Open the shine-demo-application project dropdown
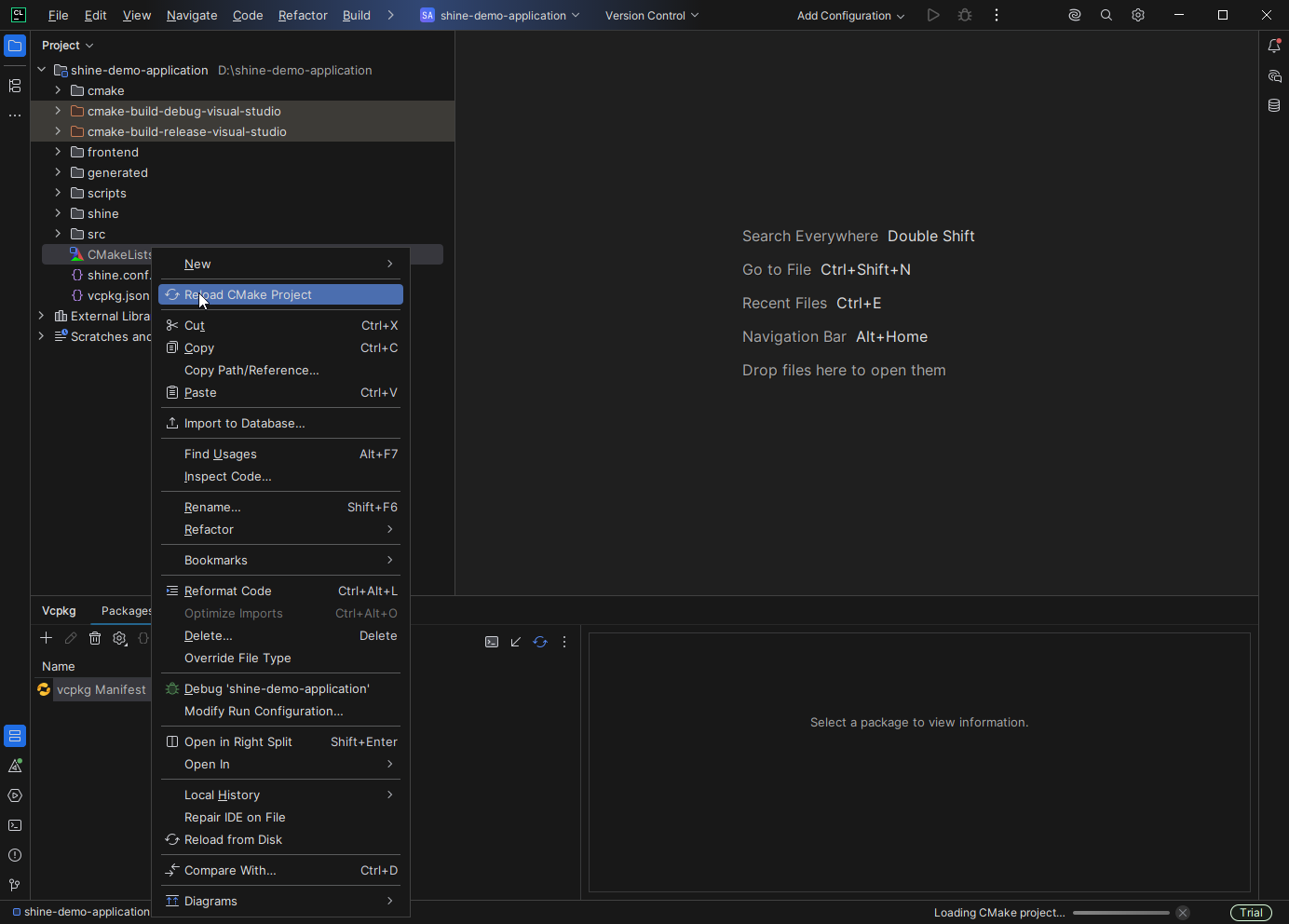This screenshot has height=924, width=1289. coord(500,15)
